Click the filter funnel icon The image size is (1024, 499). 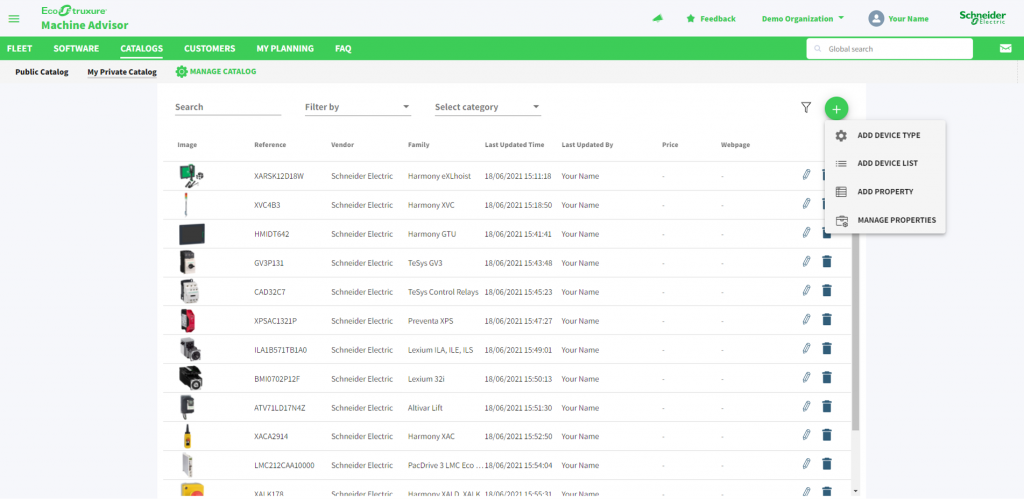(806, 107)
